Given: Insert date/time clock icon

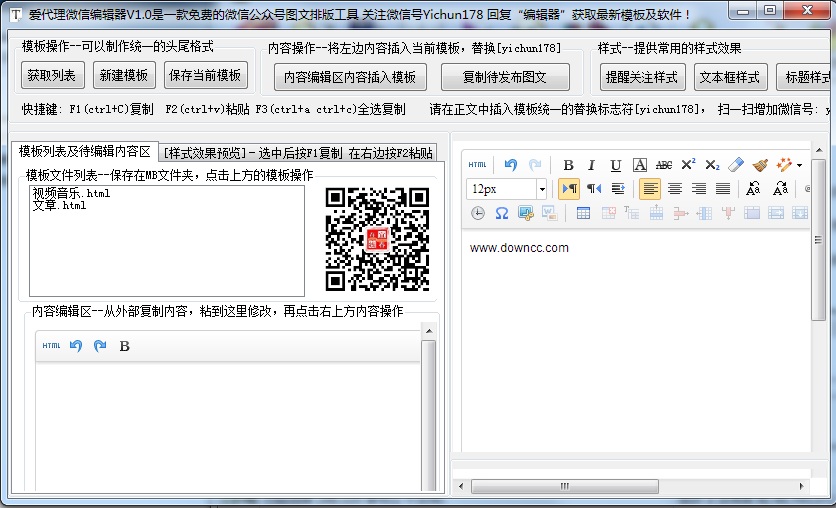Looking at the screenshot, I should [478, 213].
